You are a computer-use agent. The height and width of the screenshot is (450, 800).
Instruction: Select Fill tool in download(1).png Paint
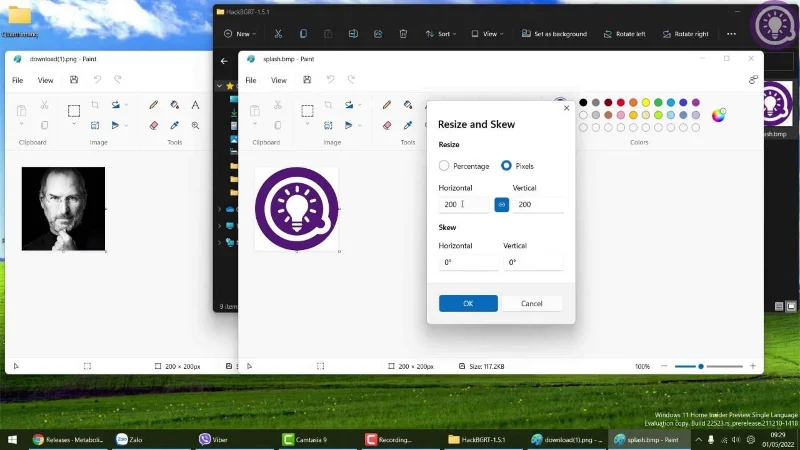point(174,105)
